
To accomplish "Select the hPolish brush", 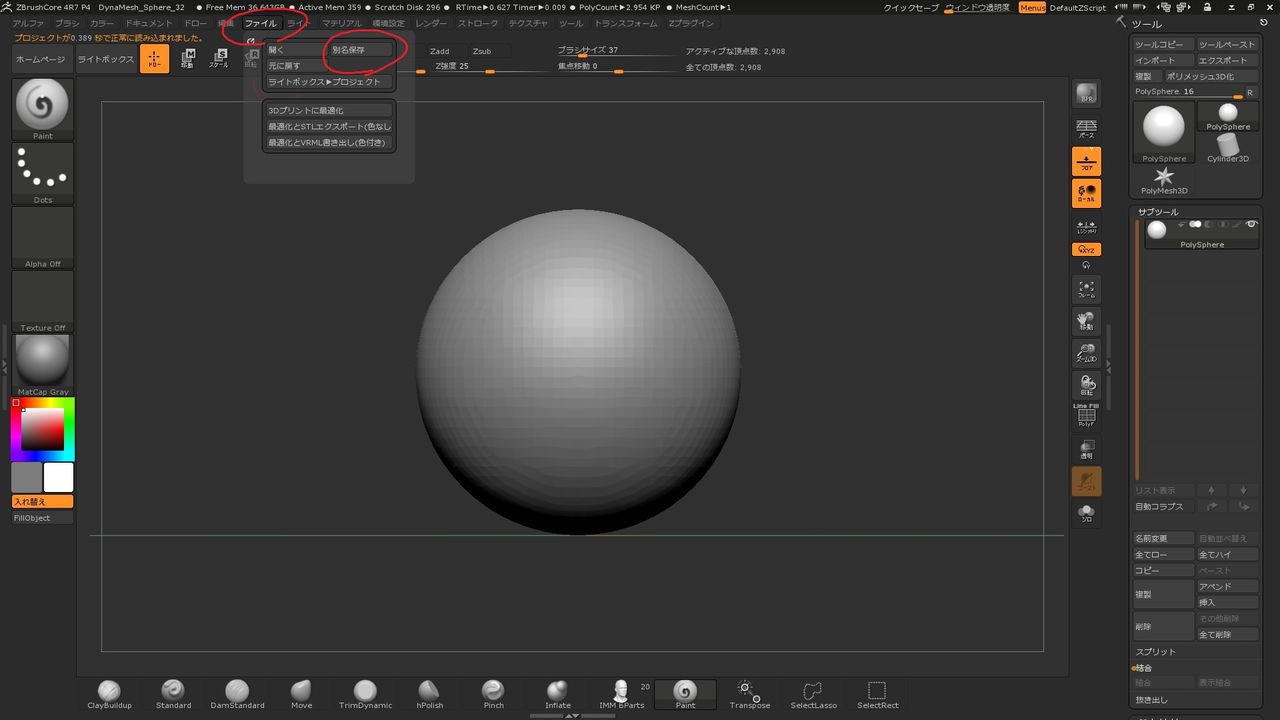I will click(x=429, y=695).
